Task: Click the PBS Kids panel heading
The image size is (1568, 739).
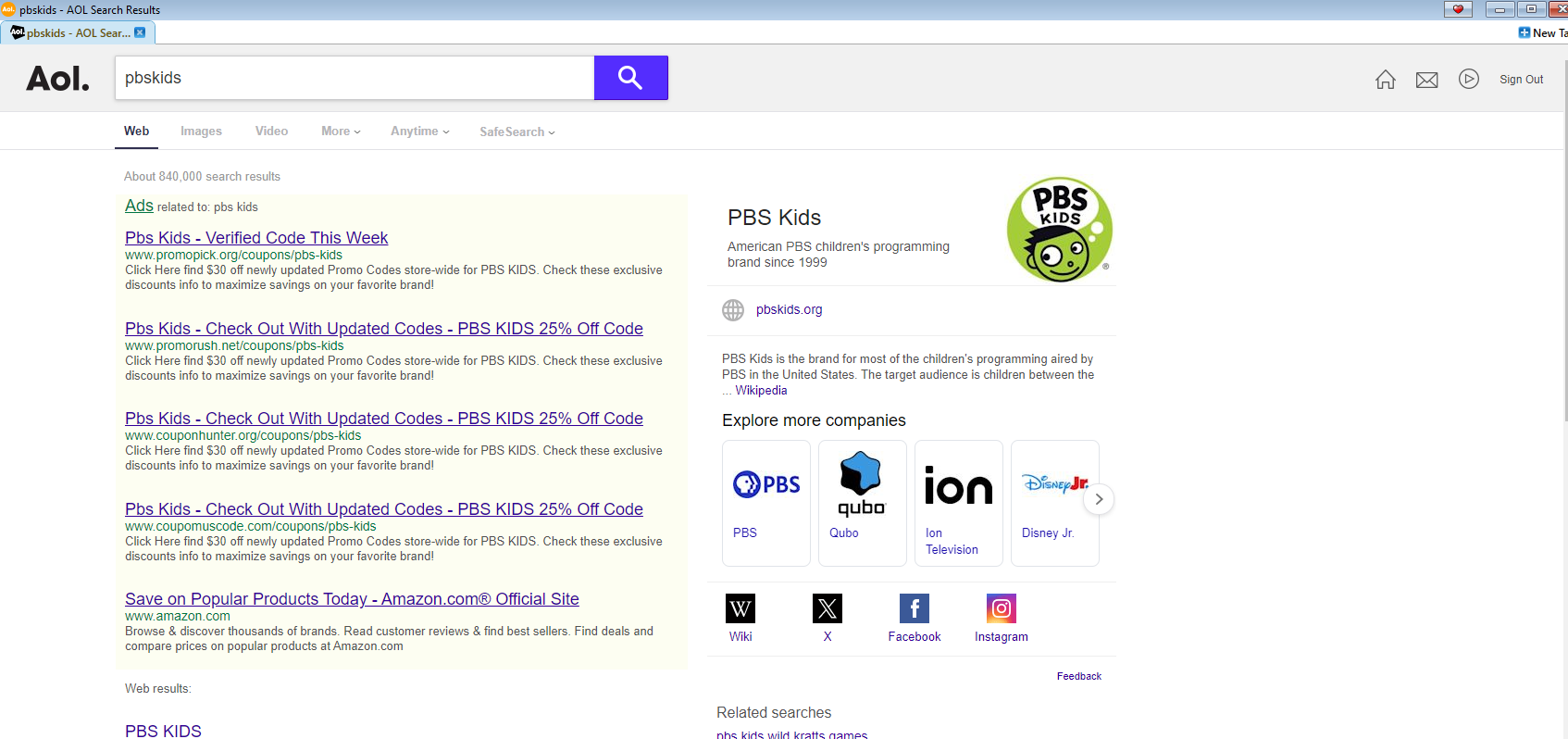Action: pyautogui.click(x=774, y=218)
